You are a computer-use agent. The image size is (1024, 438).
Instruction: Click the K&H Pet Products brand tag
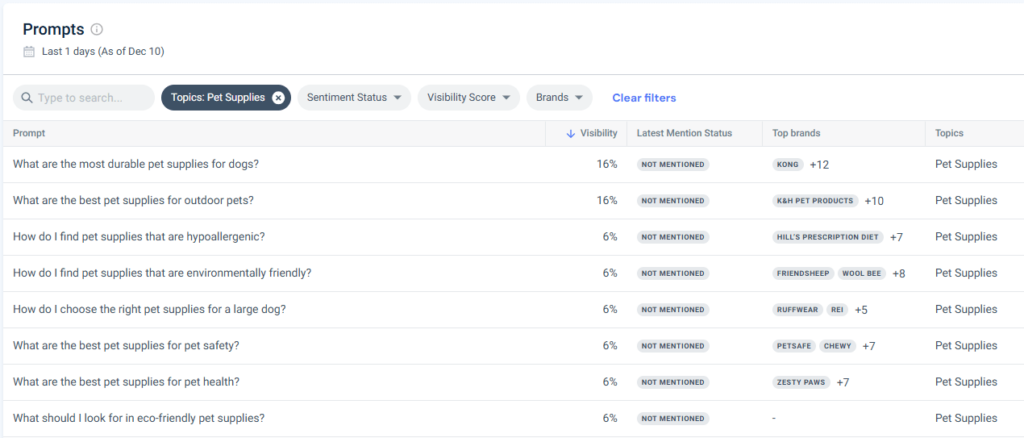pos(816,201)
